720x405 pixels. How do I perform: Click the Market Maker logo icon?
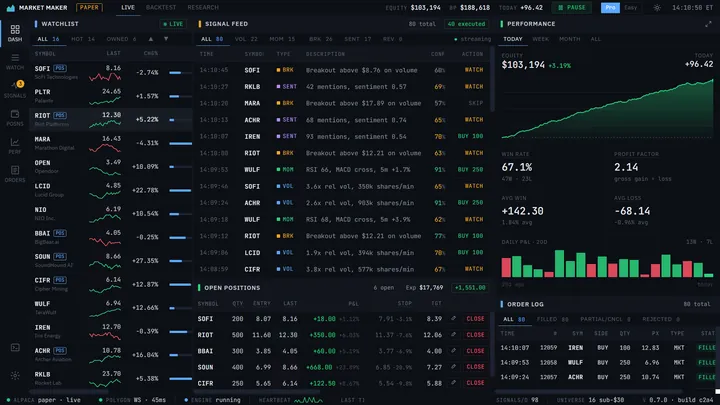(10, 8)
